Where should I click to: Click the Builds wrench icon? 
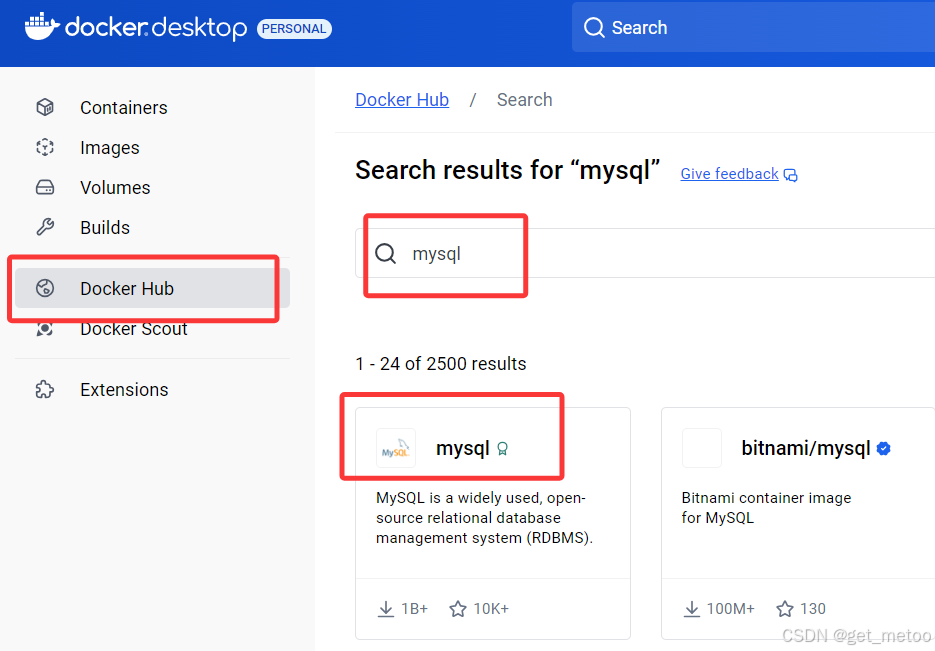[x=45, y=227]
